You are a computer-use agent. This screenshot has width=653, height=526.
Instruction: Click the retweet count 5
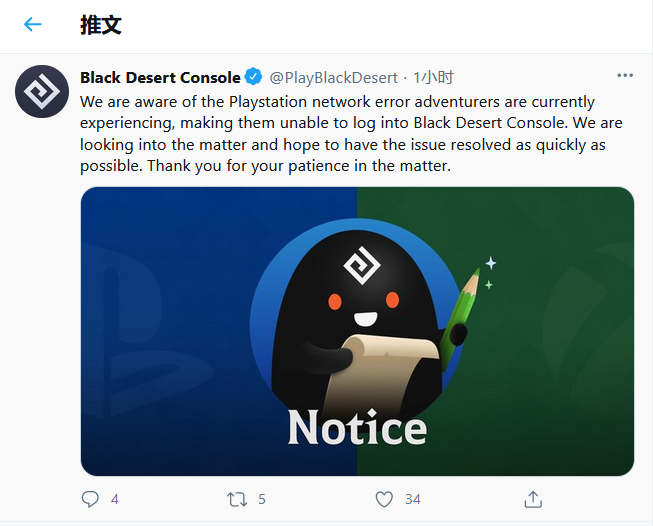click(x=262, y=498)
